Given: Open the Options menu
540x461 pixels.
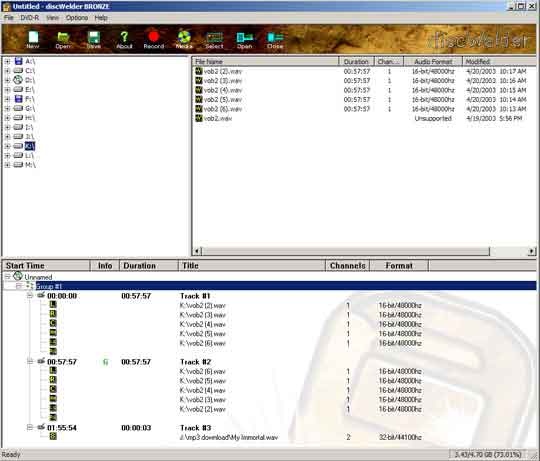Looking at the screenshot, I should pos(77,18).
